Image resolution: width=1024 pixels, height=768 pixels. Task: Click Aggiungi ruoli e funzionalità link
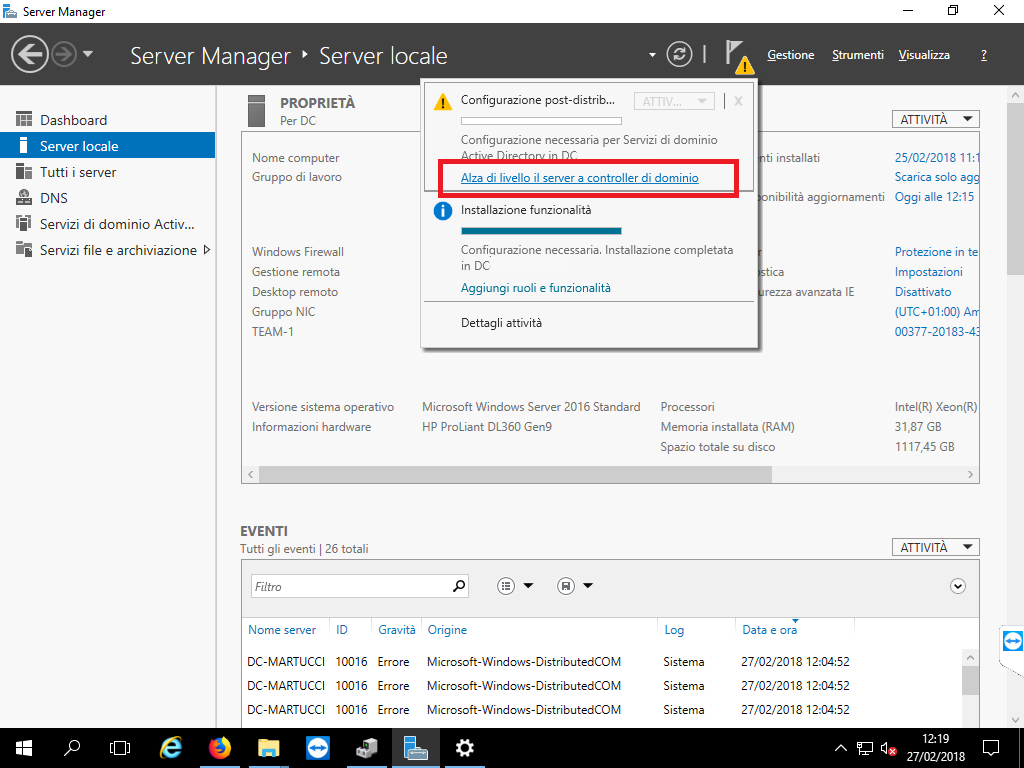[x=536, y=288]
